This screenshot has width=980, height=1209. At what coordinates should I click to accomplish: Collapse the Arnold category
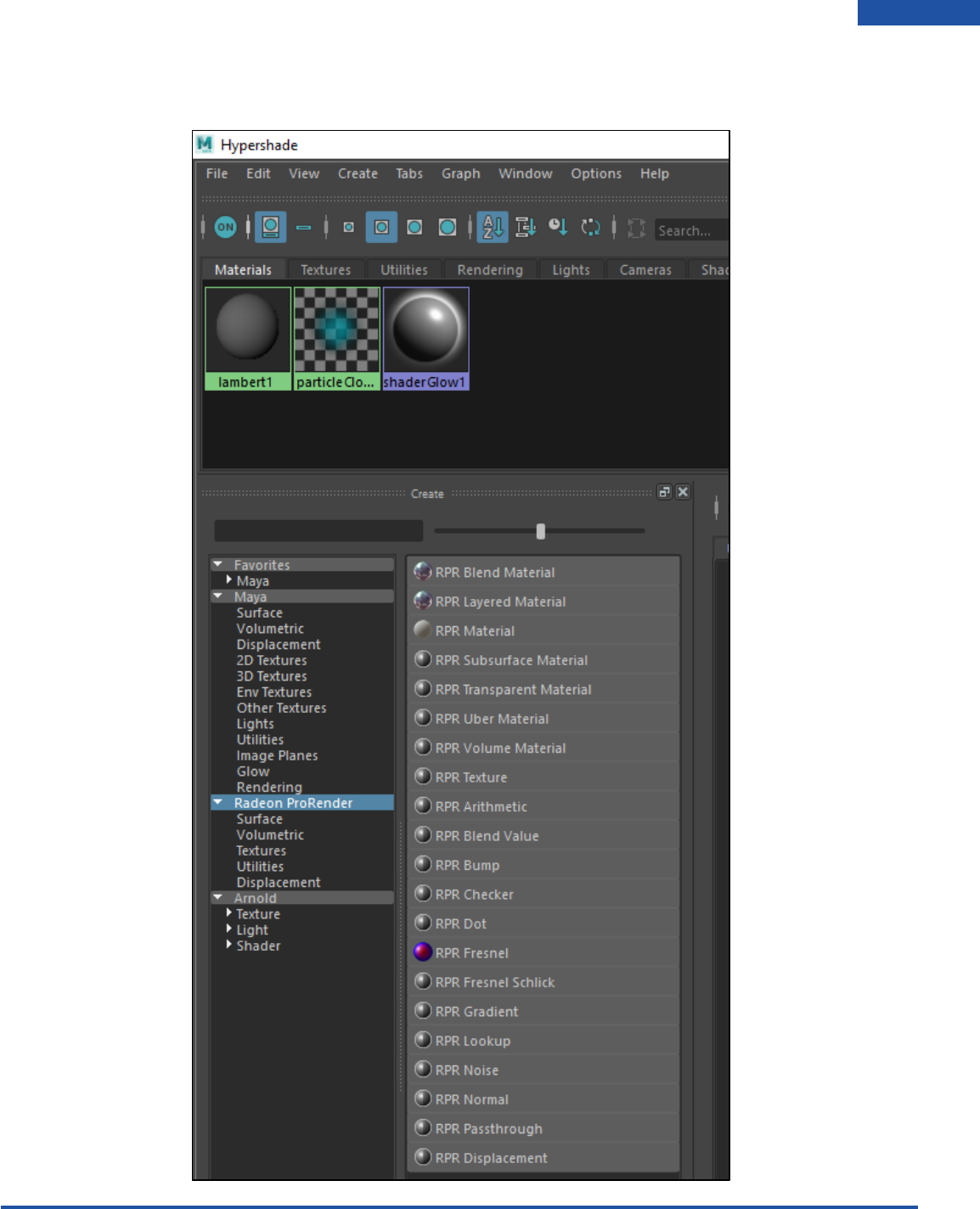(218, 897)
